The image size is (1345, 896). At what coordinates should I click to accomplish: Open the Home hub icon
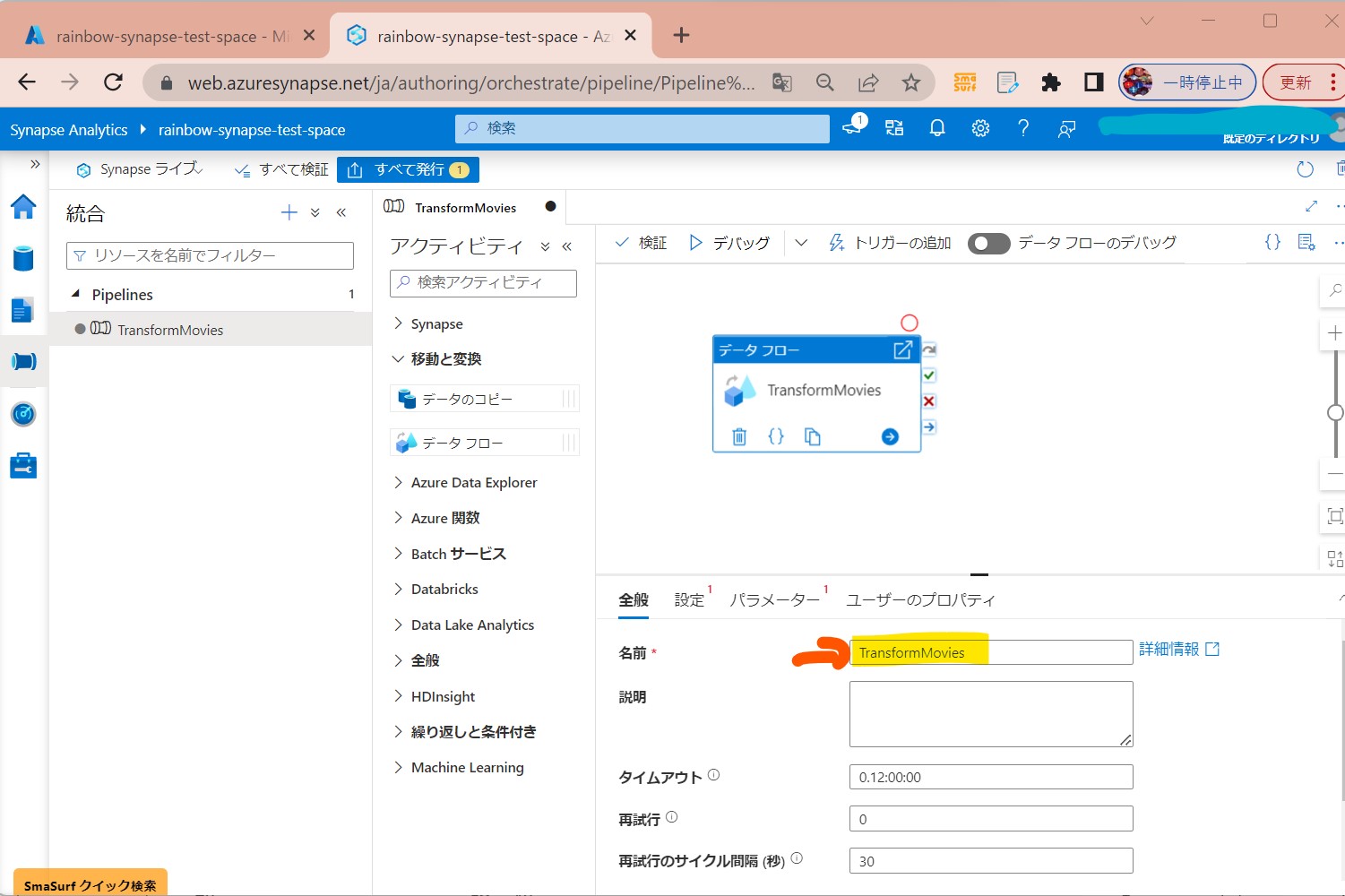(23, 207)
